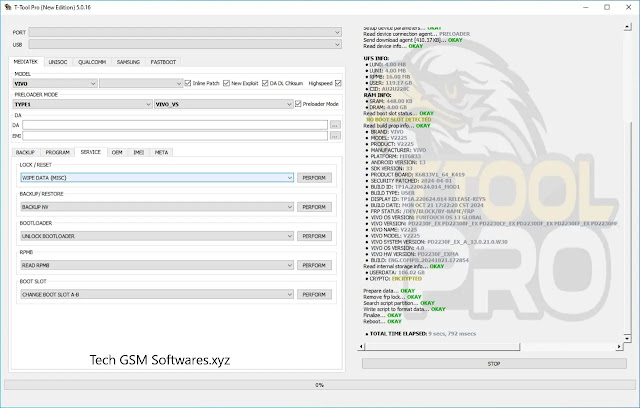Switch to the SERVICE tab
The height and width of the screenshot is (408, 640).
click(x=91, y=152)
